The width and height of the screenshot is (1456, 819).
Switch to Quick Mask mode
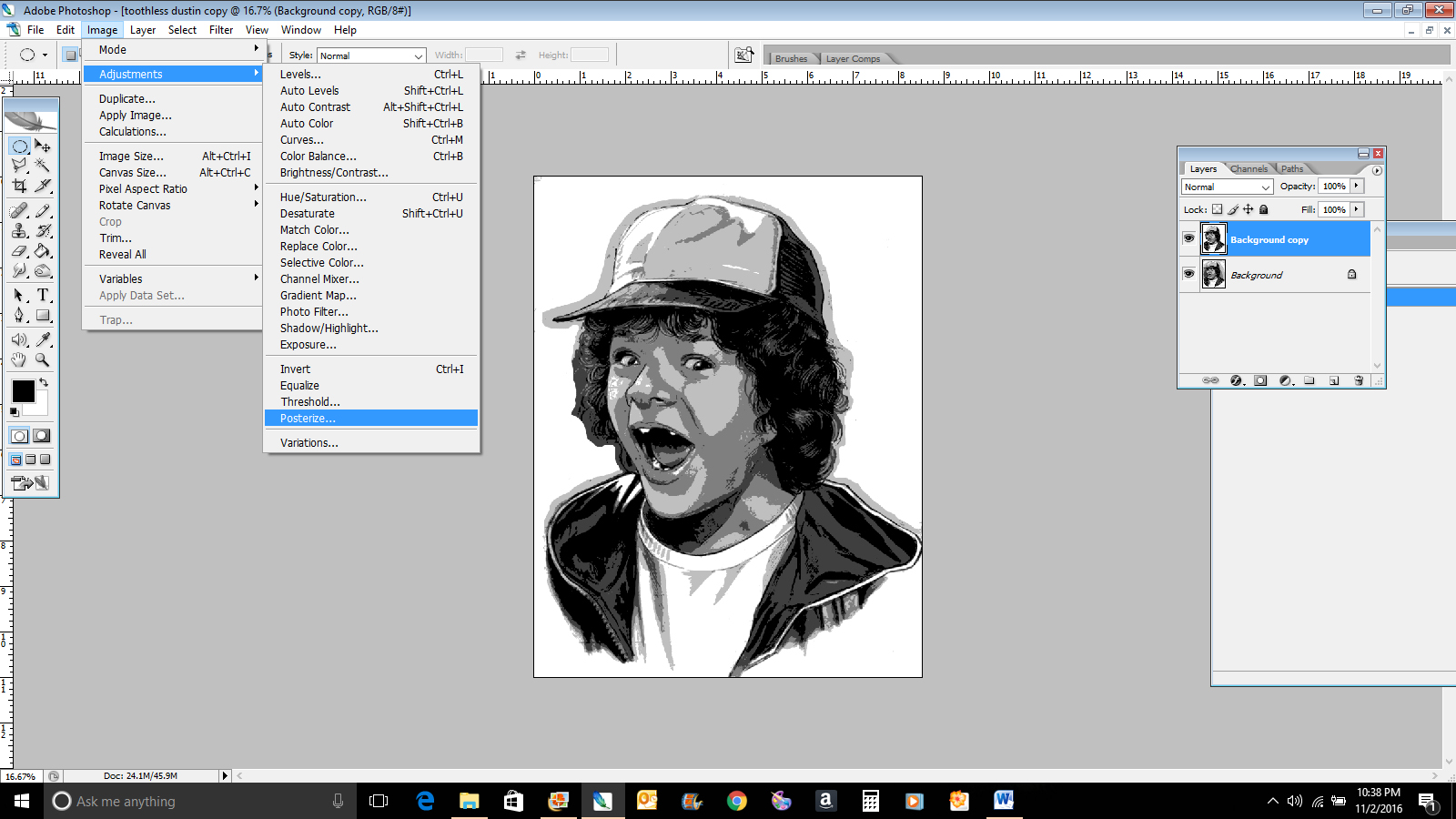coord(42,436)
